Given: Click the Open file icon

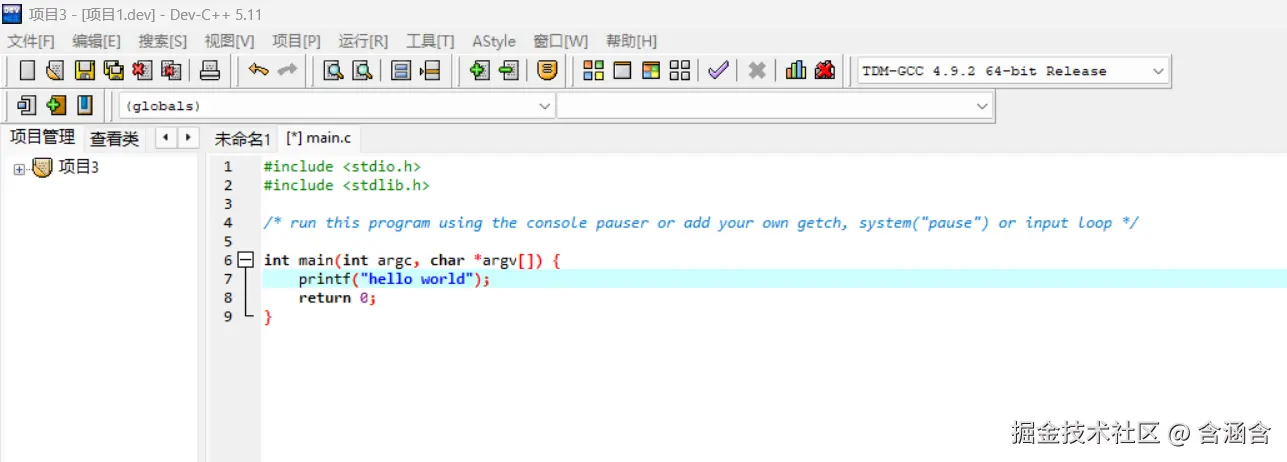Looking at the screenshot, I should 56,71.
